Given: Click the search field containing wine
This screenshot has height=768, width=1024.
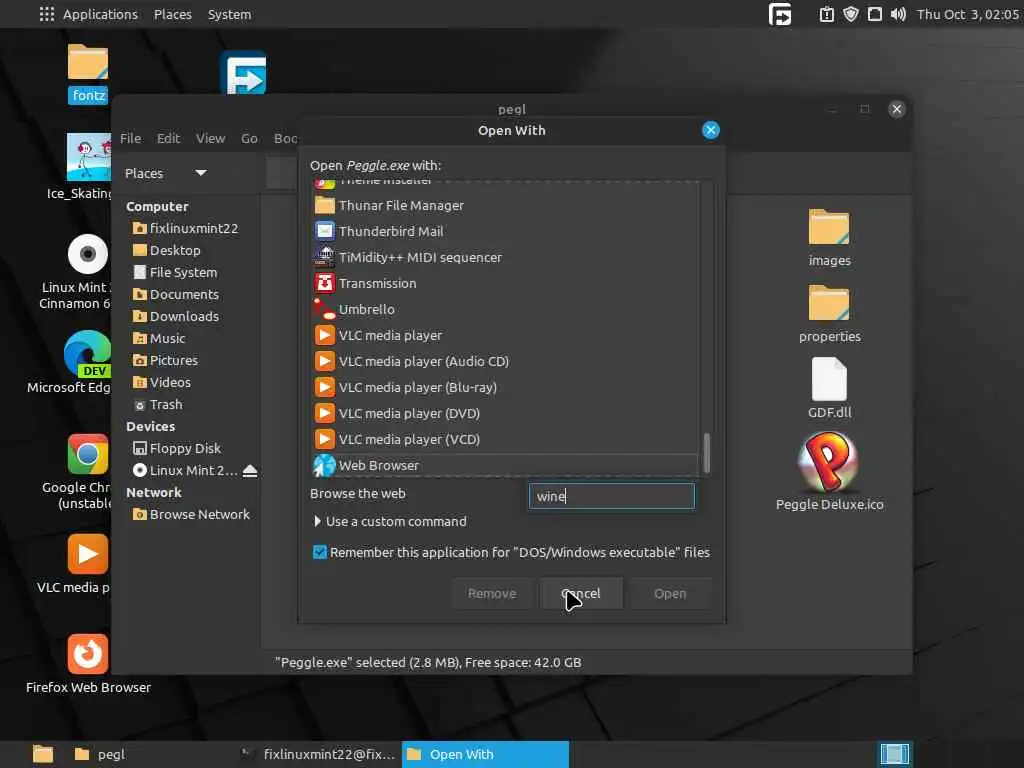Looking at the screenshot, I should tap(611, 496).
